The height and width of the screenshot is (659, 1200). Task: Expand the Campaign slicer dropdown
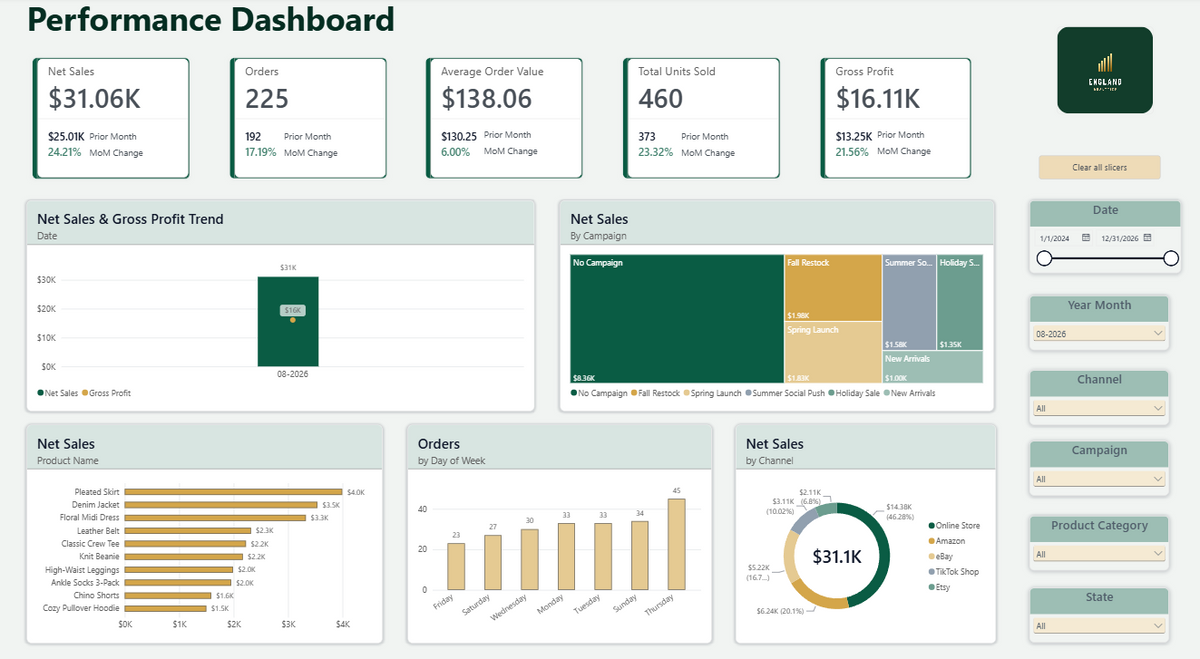1099,479
